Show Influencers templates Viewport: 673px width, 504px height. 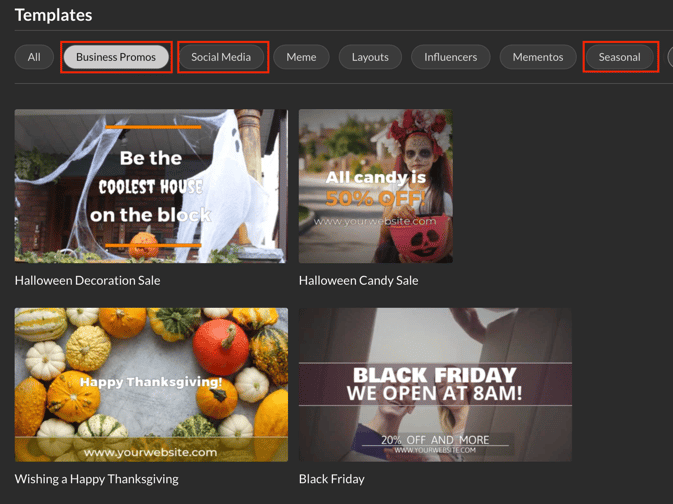coord(450,57)
